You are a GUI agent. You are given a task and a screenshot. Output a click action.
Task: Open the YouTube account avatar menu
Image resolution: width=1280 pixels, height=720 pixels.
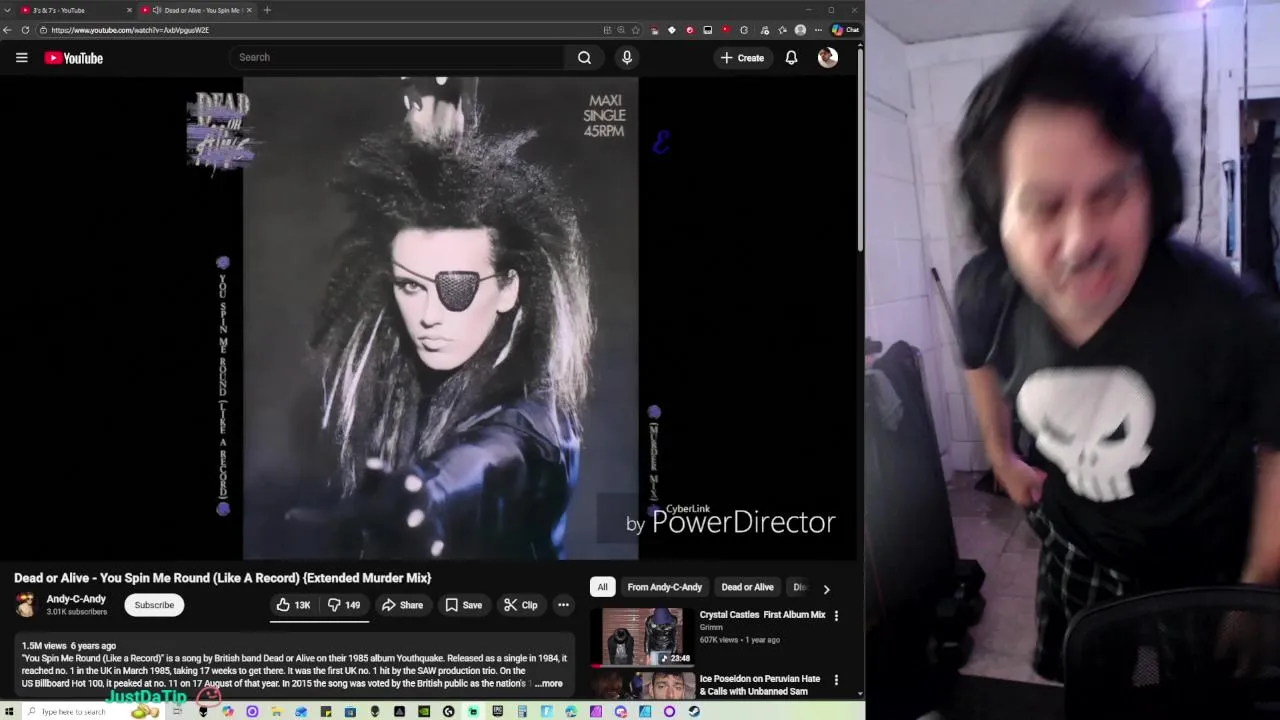(827, 58)
